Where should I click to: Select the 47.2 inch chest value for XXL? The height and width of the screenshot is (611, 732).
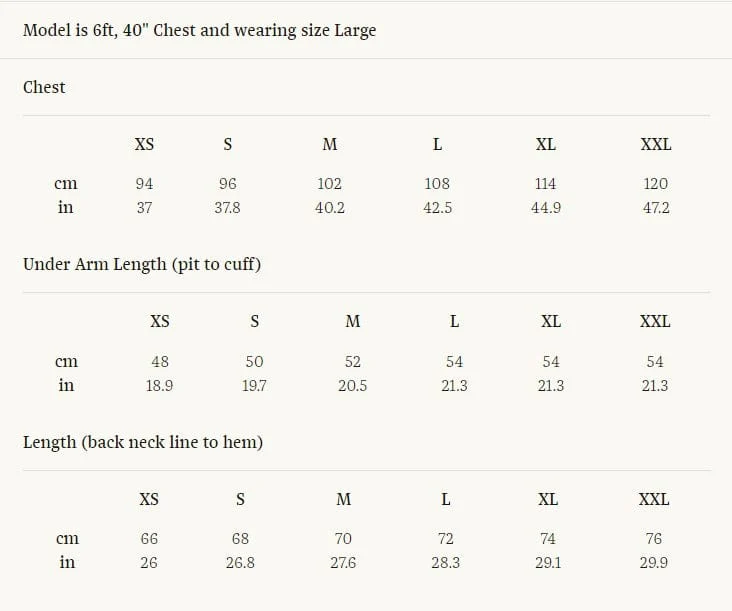[656, 207]
